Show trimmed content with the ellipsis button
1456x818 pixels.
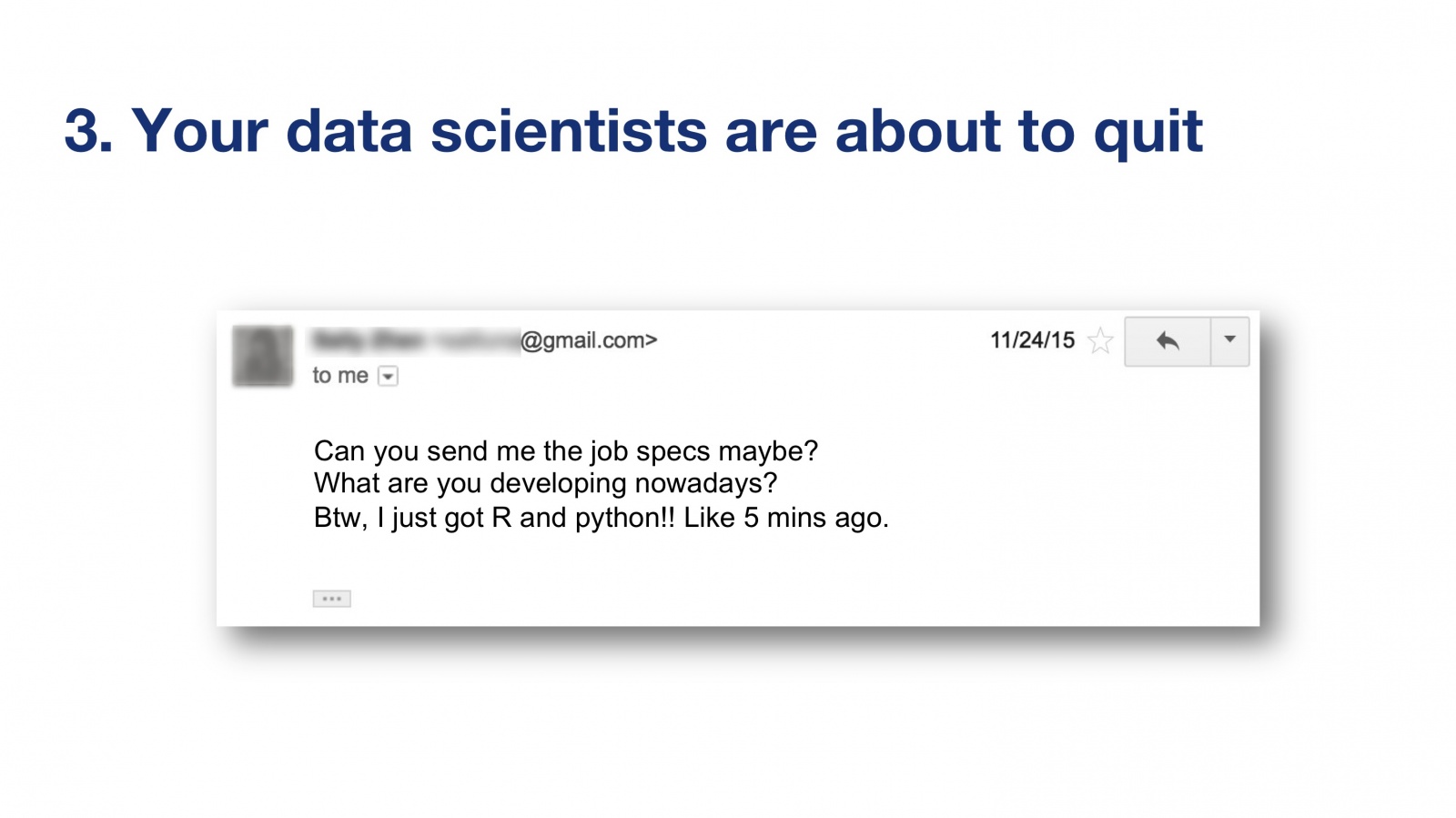(x=331, y=599)
